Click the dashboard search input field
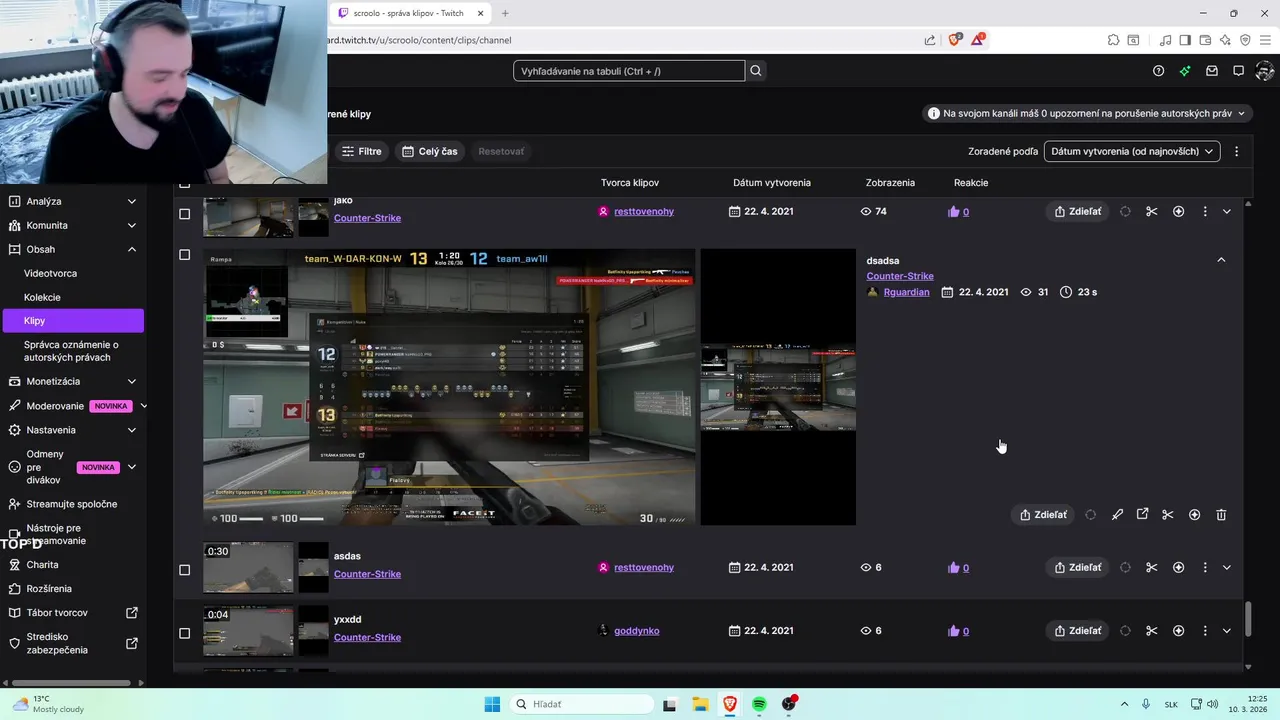 click(629, 71)
